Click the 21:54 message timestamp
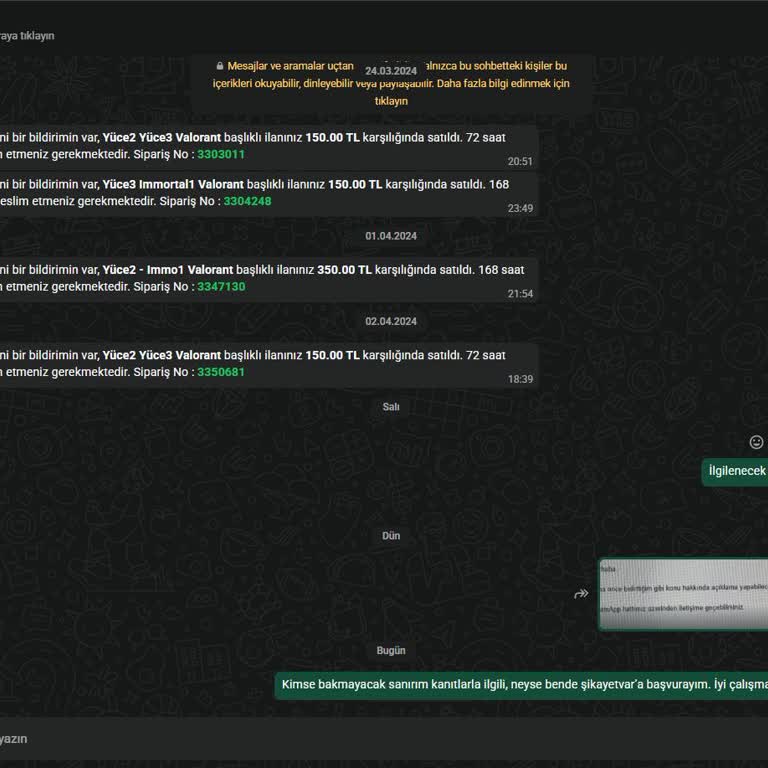This screenshot has height=768, width=768. [x=520, y=294]
